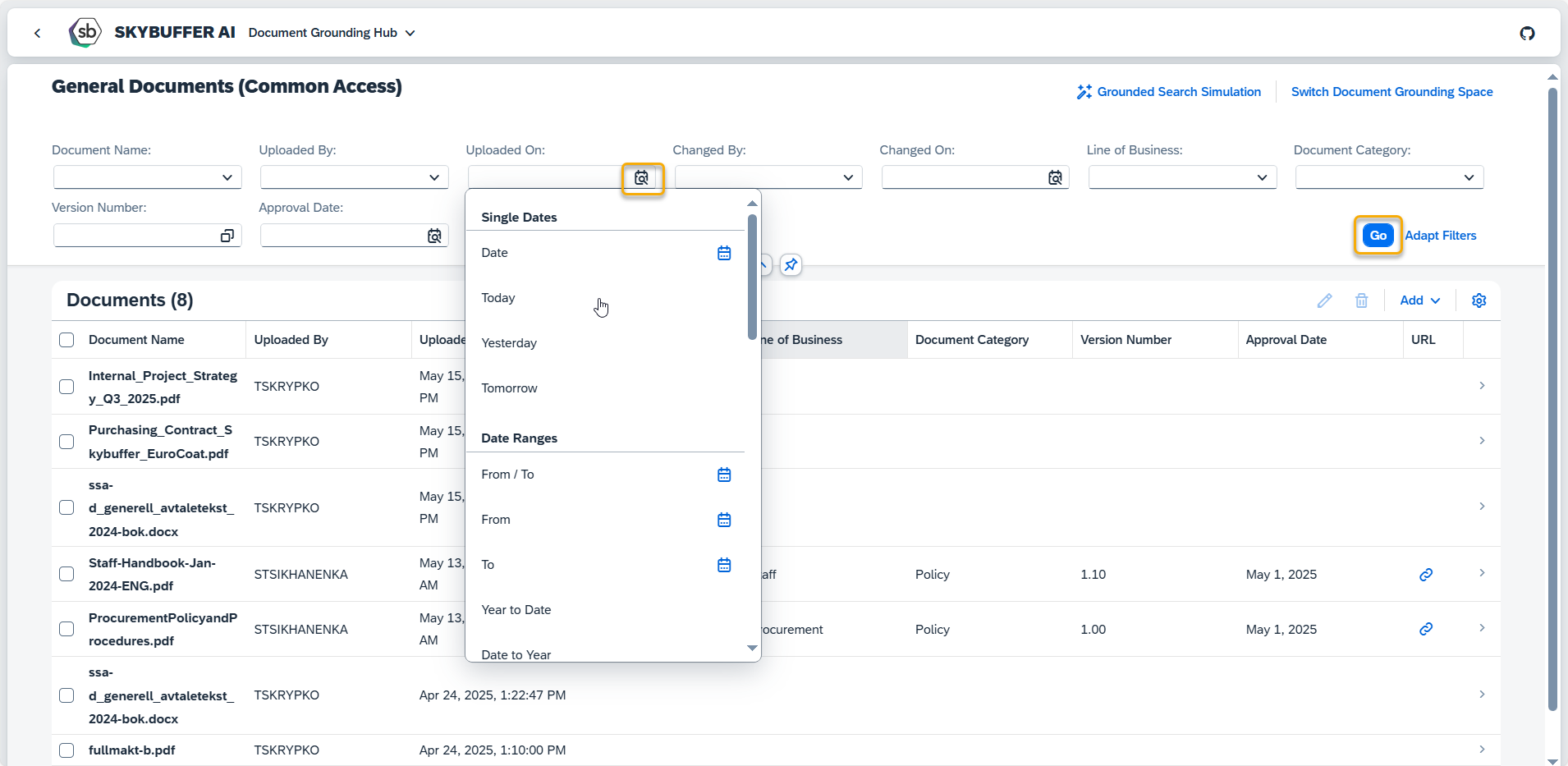Image resolution: width=1568 pixels, height=766 pixels.
Task: Check the Purchasing_Contract row checkbox
Action: coord(66,442)
